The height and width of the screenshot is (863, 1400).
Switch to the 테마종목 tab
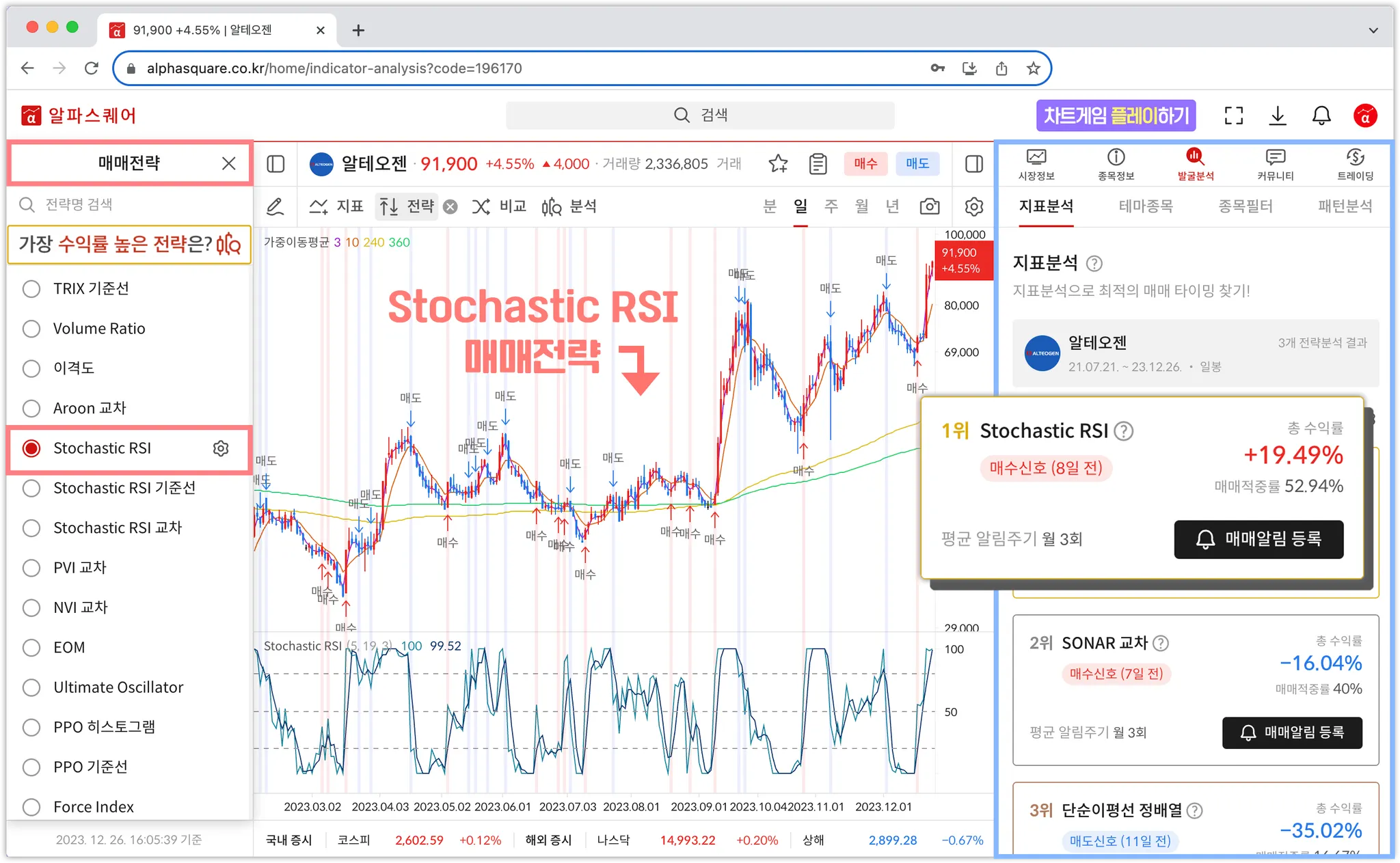click(1145, 206)
